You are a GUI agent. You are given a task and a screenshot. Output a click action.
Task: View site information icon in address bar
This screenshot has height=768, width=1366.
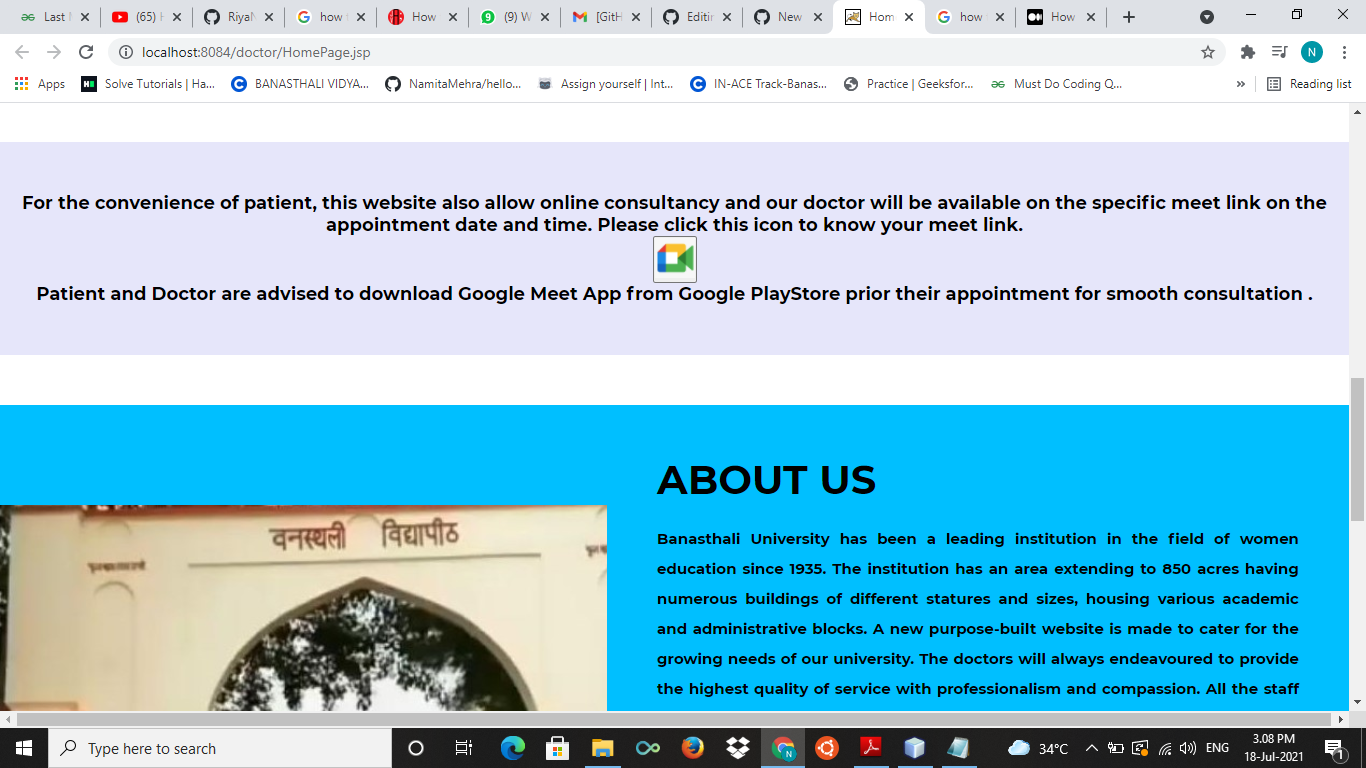pyautogui.click(x=126, y=52)
